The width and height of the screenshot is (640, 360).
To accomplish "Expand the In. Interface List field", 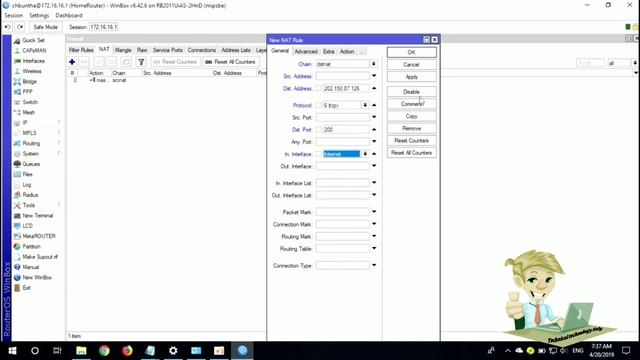I will [374, 183].
